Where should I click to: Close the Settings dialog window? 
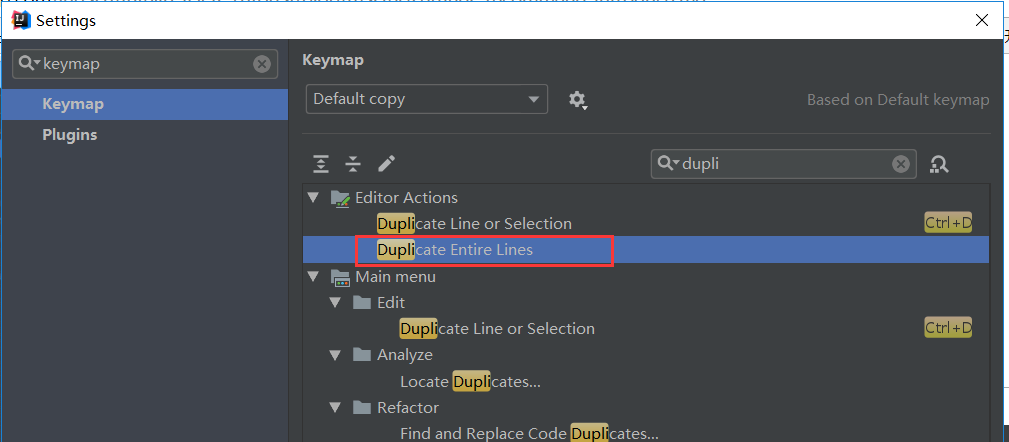point(983,20)
